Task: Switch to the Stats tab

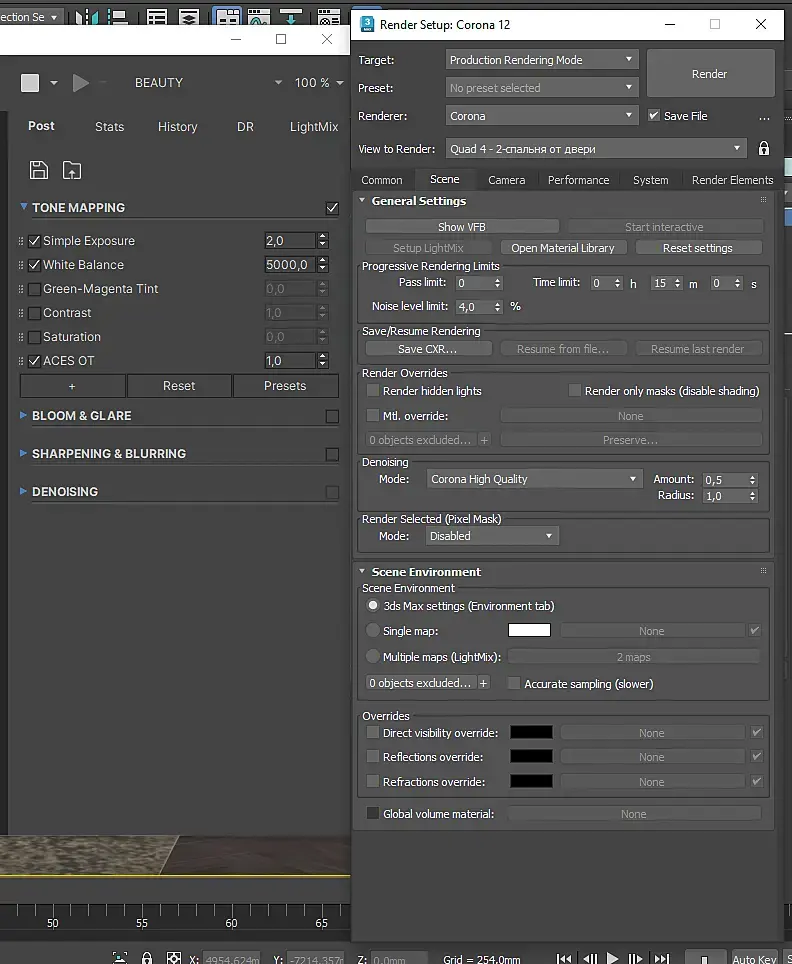Action: [109, 127]
